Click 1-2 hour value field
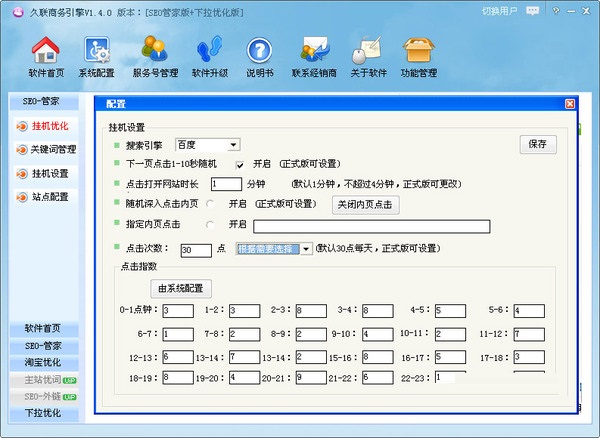The height and width of the screenshot is (438, 600). click(245, 311)
